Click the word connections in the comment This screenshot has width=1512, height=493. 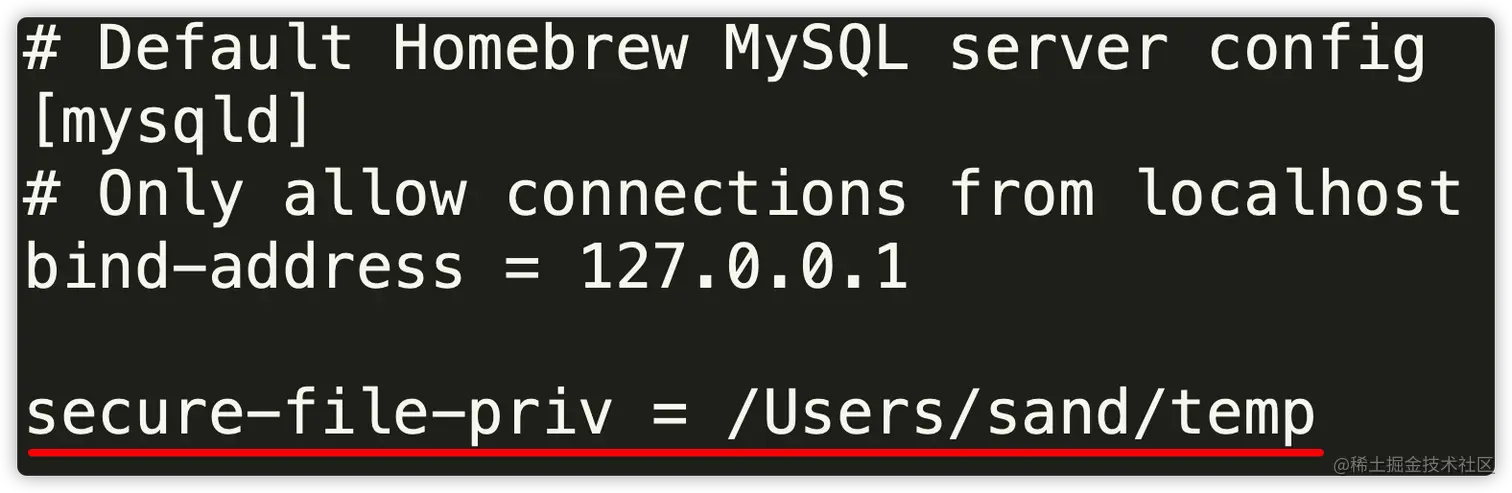[x=707, y=195]
